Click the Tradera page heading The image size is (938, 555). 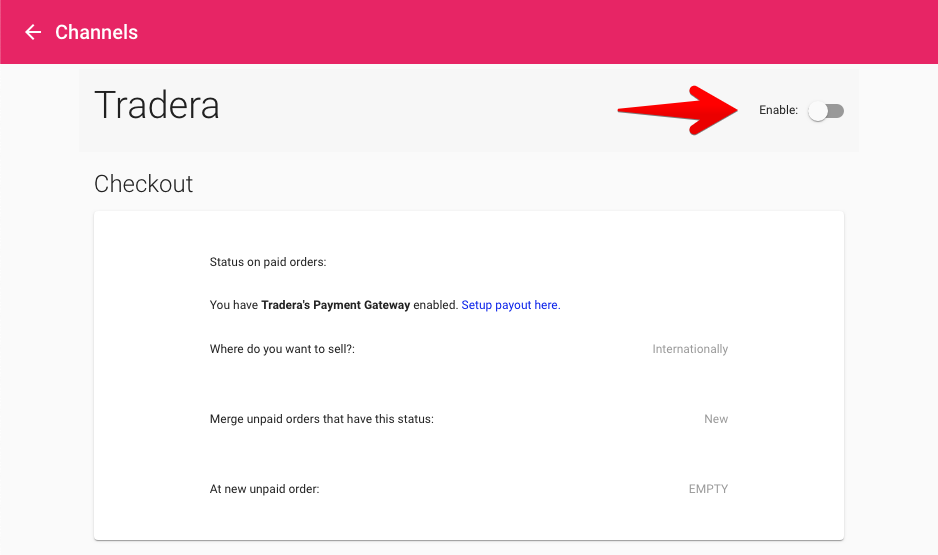pyautogui.click(x=157, y=105)
